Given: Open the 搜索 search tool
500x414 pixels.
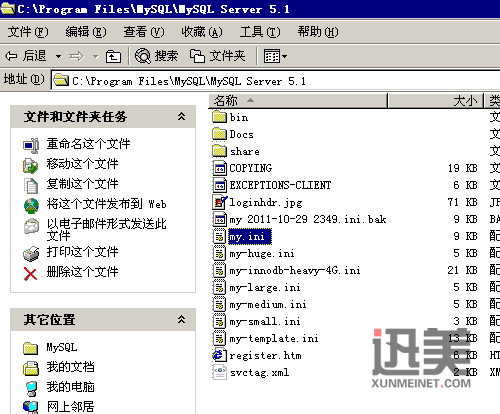Looking at the screenshot, I should pyautogui.click(x=156, y=56).
